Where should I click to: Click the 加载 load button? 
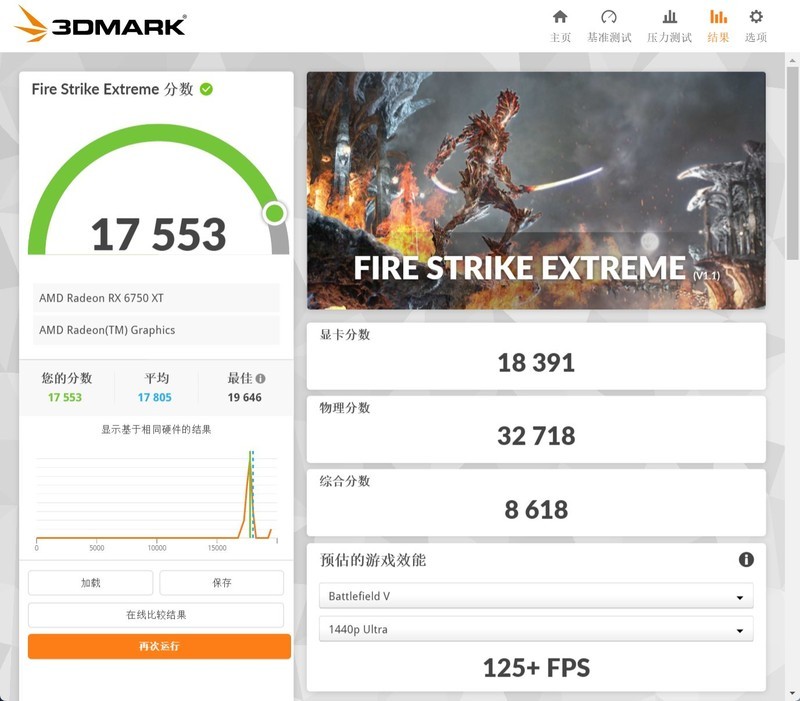(x=90, y=581)
